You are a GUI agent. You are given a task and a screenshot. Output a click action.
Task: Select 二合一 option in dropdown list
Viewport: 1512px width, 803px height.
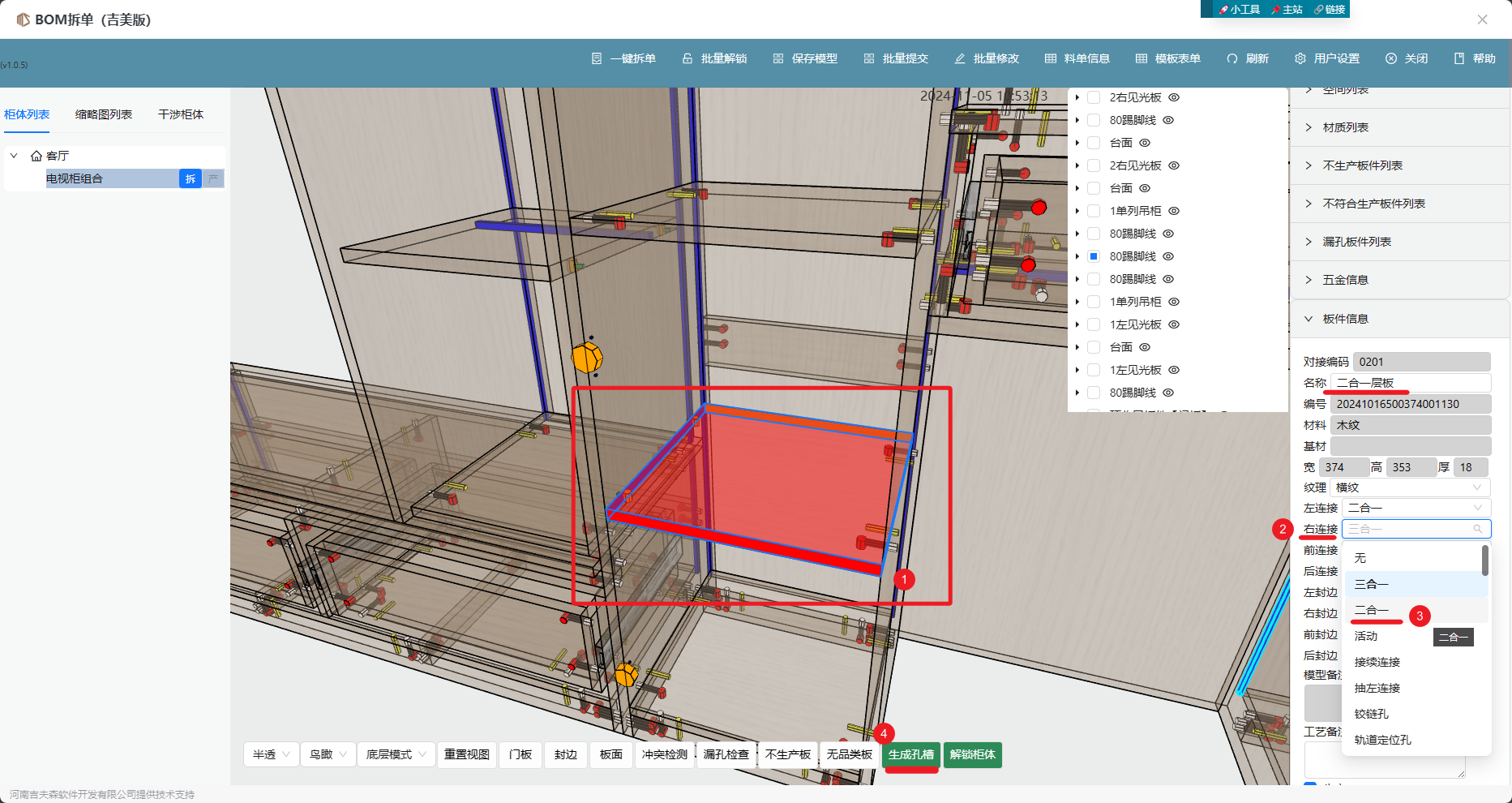point(1372,610)
